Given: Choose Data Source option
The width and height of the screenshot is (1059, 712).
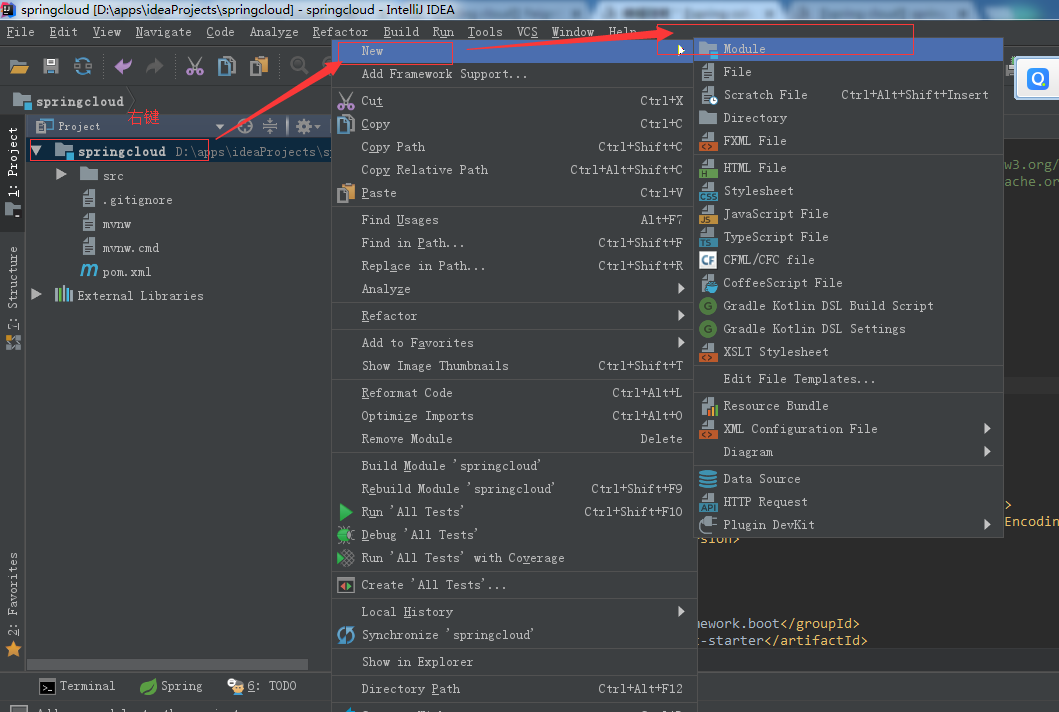Looking at the screenshot, I should tap(848, 478).
